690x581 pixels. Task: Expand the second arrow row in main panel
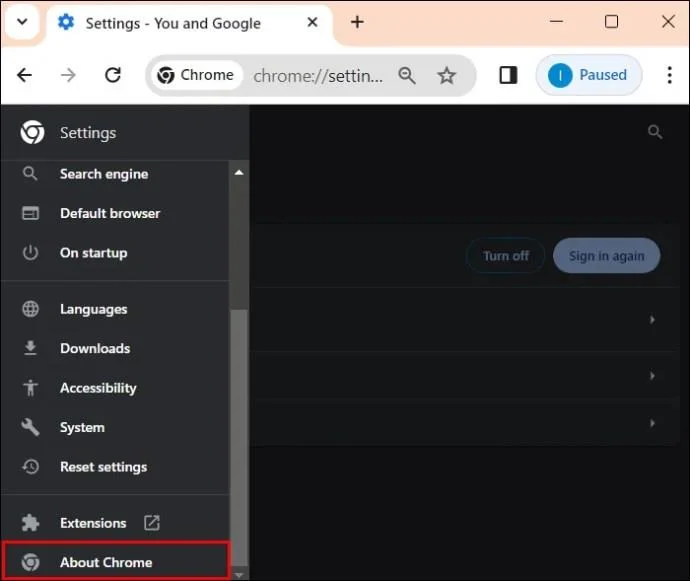tap(652, 375)
